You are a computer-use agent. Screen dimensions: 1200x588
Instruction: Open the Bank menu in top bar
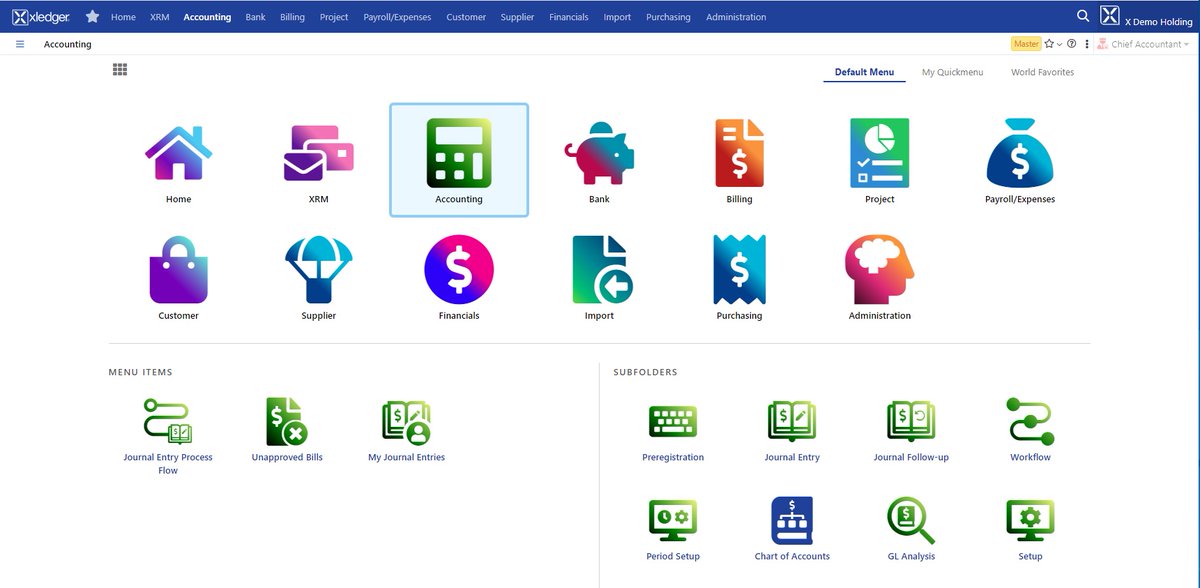click(x=255, y=17)
